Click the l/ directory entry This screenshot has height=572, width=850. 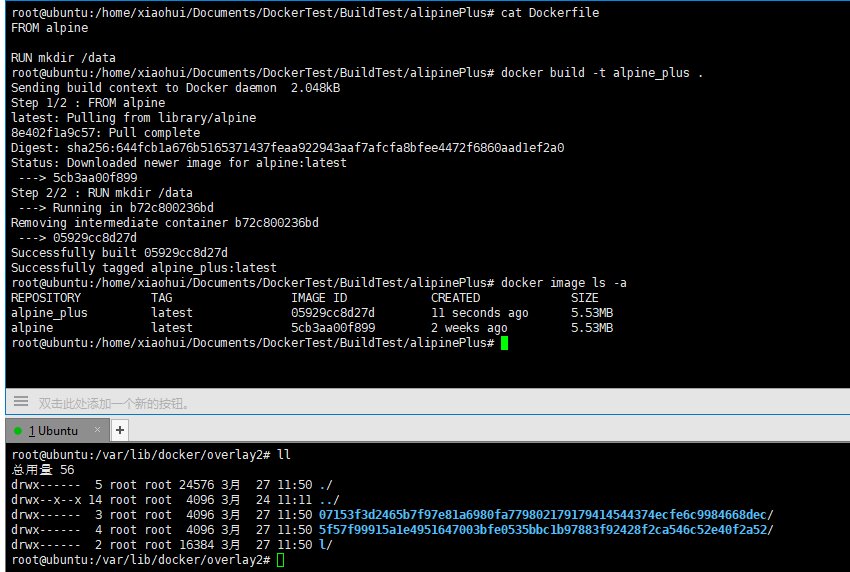click(x=325, y=545)
